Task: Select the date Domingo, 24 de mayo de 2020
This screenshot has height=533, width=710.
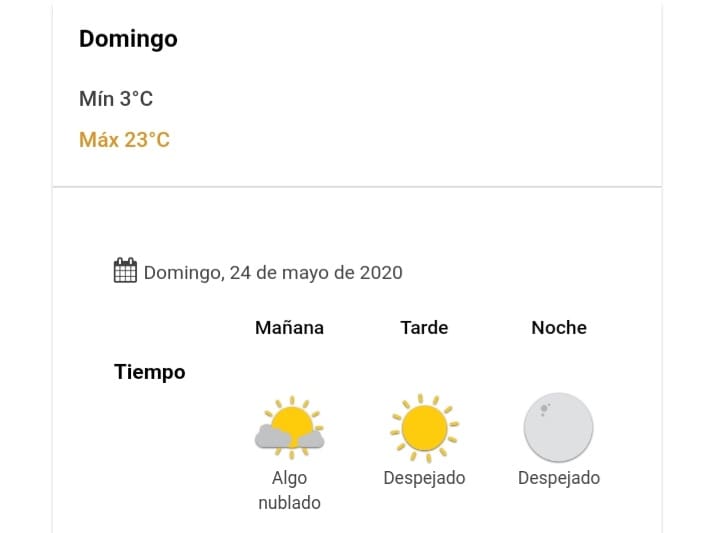Action: (273, 273)
